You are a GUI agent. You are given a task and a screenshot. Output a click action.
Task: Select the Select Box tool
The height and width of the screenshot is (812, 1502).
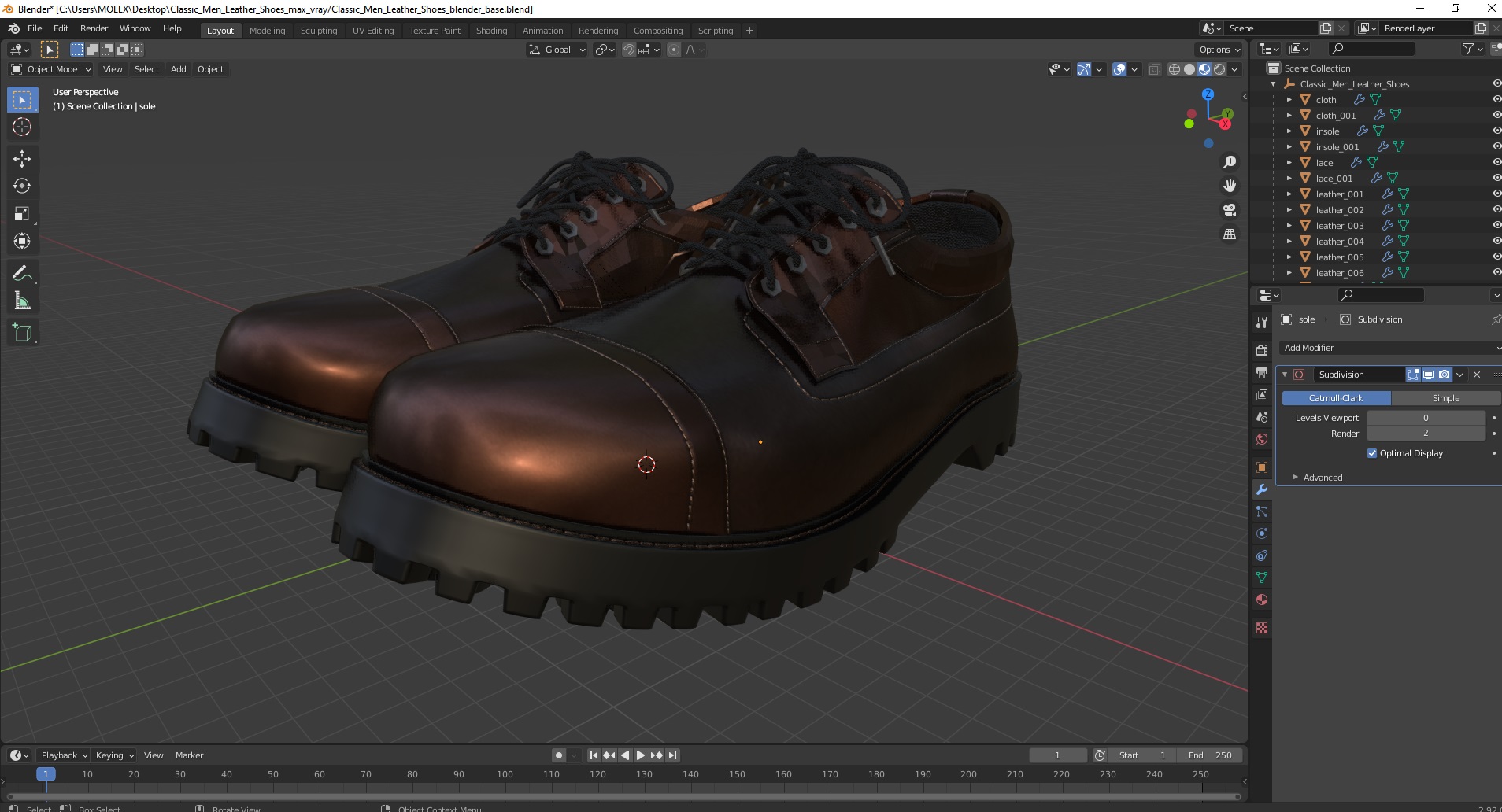(x=22, y=100)
